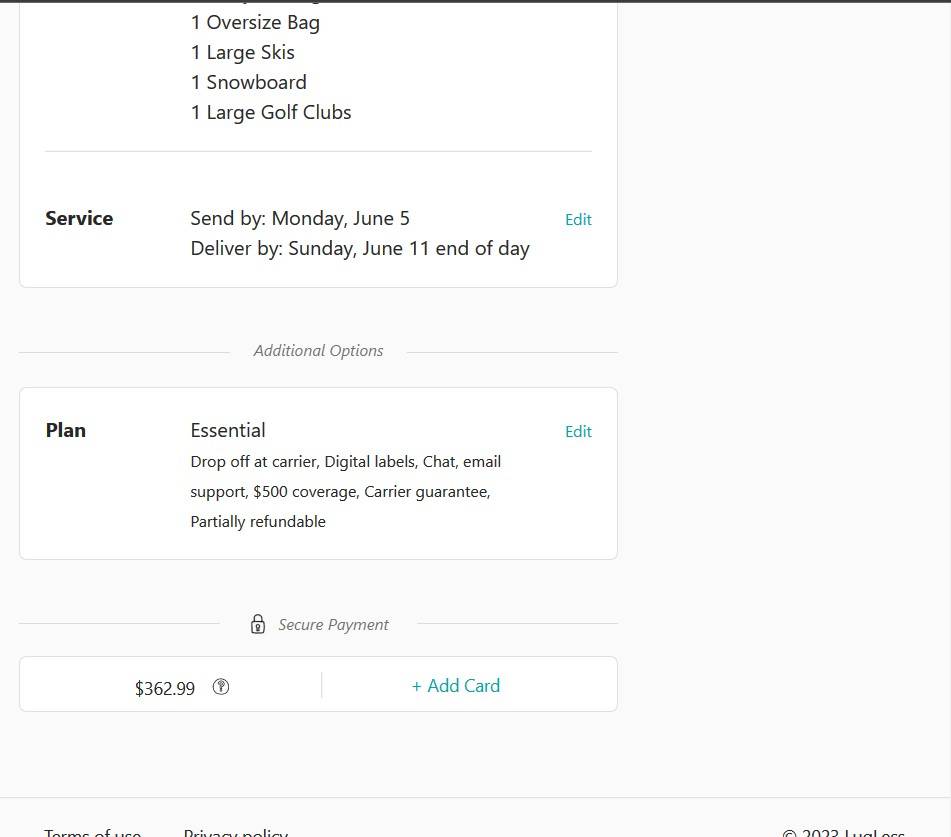The width and height of the screenshot is (951, 837).
Task: Click the 1 Large Golf Clubs entry
Action: click(271, 112)
